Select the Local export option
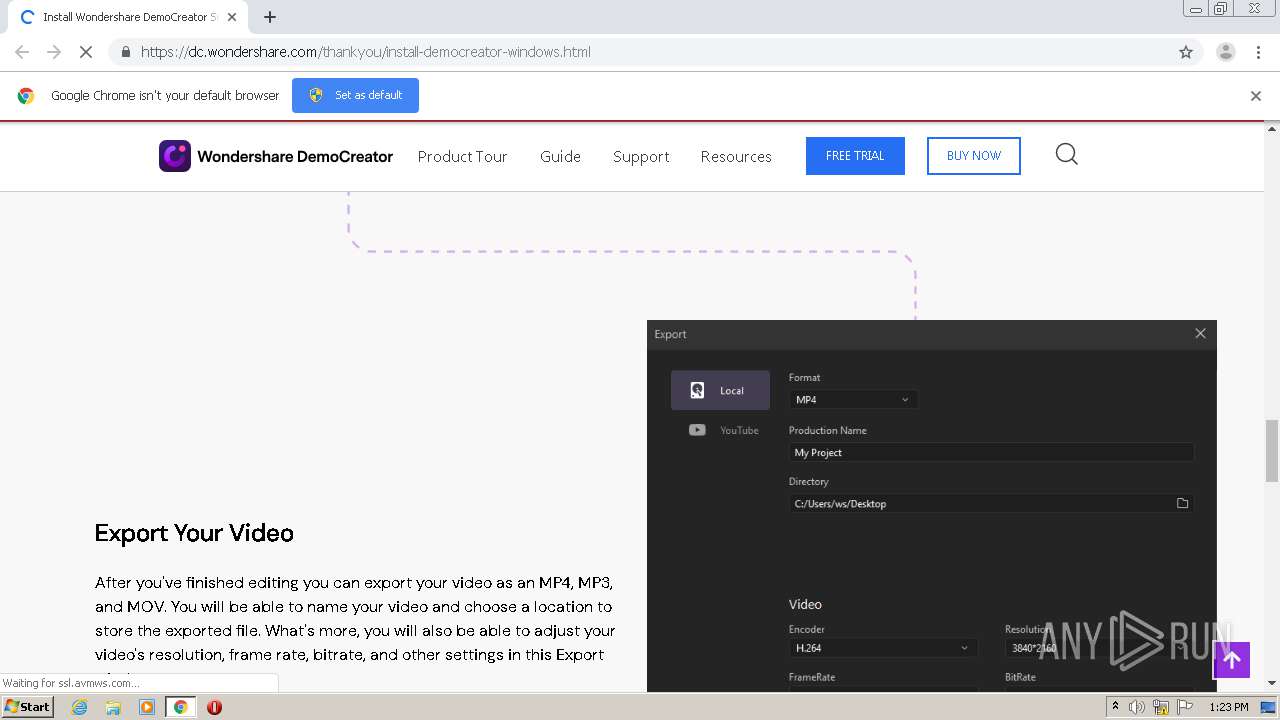The height and width of the screenshot is (720, 1280). pos(720,391)
